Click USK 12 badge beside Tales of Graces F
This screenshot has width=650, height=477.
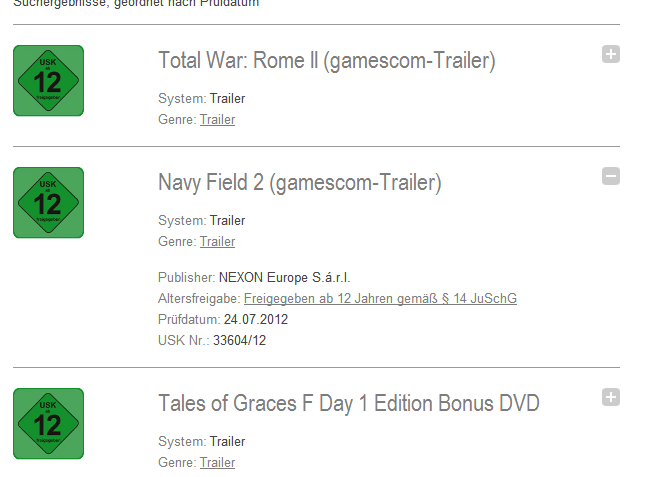pos(48,423)
